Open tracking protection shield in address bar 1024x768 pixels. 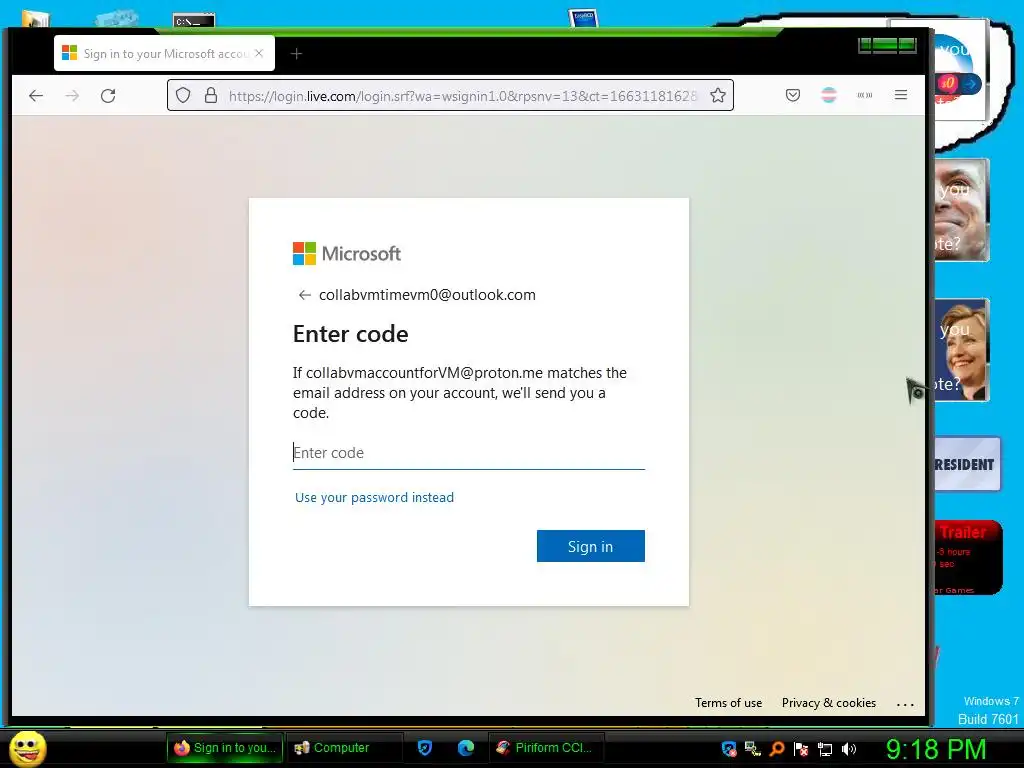(184, 95)
